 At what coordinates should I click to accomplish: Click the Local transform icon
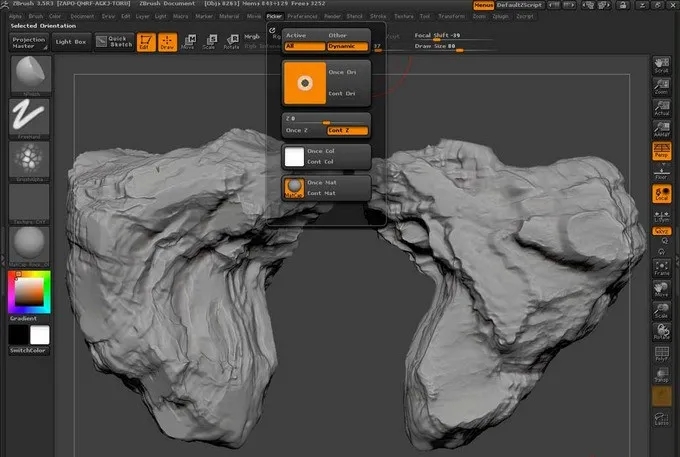(x=661, y=193)
